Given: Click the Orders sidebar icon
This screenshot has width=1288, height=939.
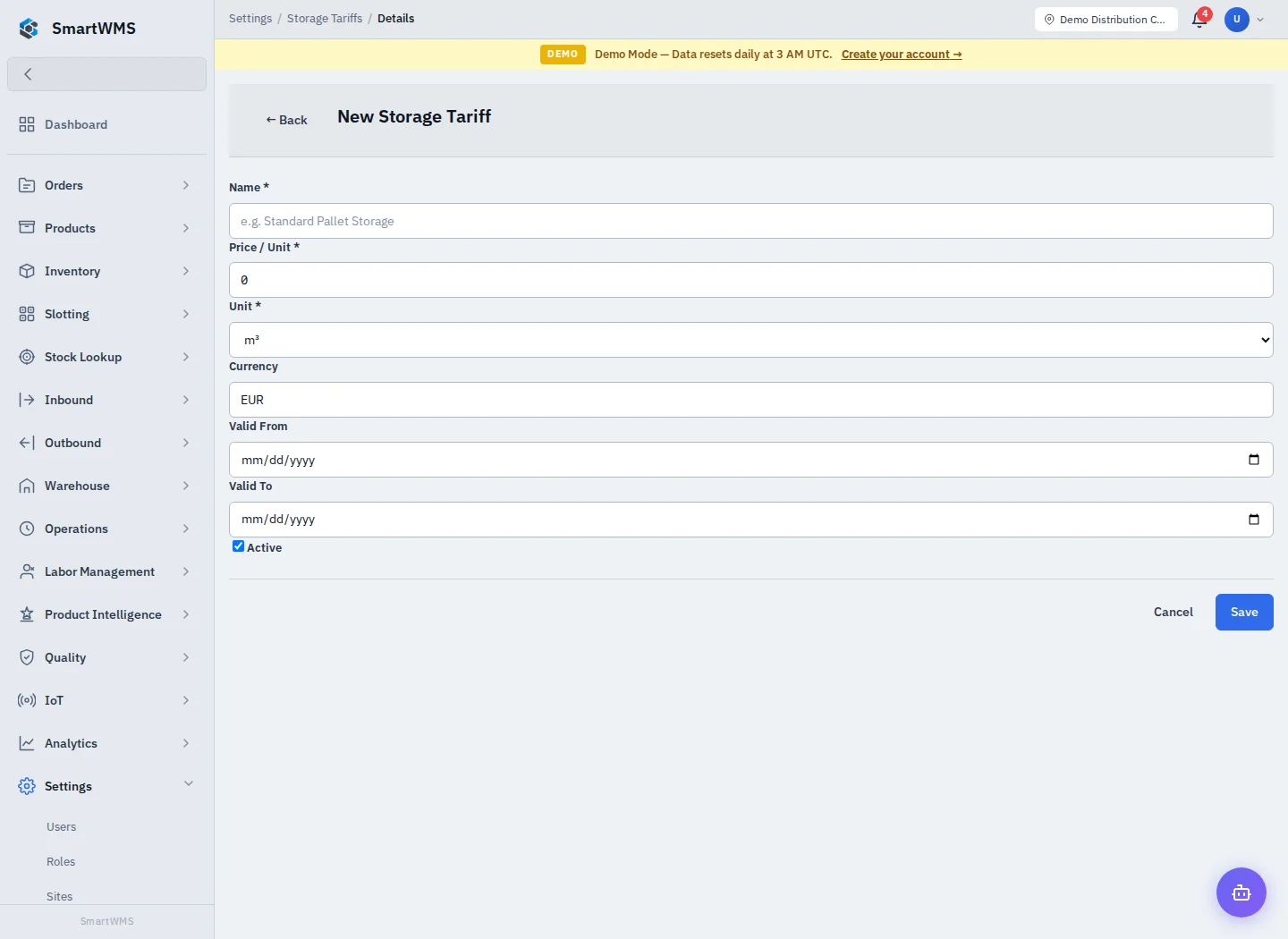Looking at the screenshot, I should pyautogui.click(x=27, y=185).
